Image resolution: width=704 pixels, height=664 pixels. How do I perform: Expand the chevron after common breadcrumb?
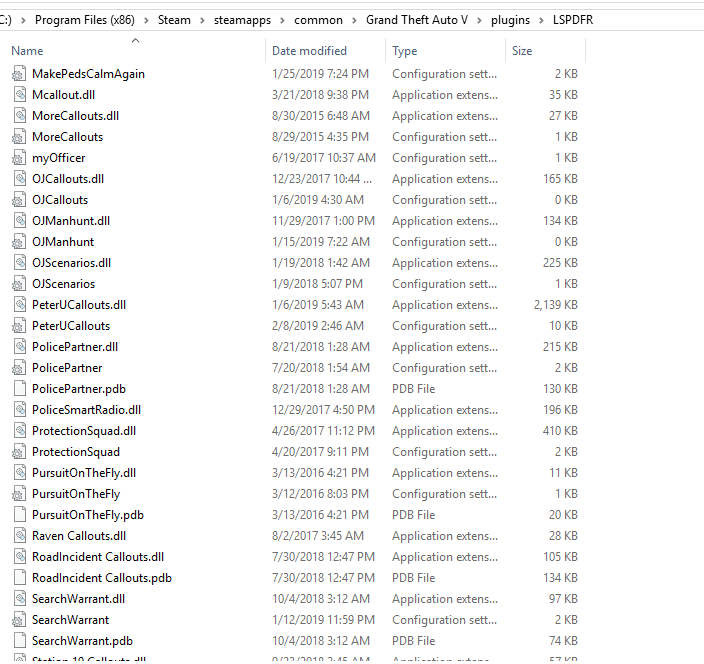354,21
